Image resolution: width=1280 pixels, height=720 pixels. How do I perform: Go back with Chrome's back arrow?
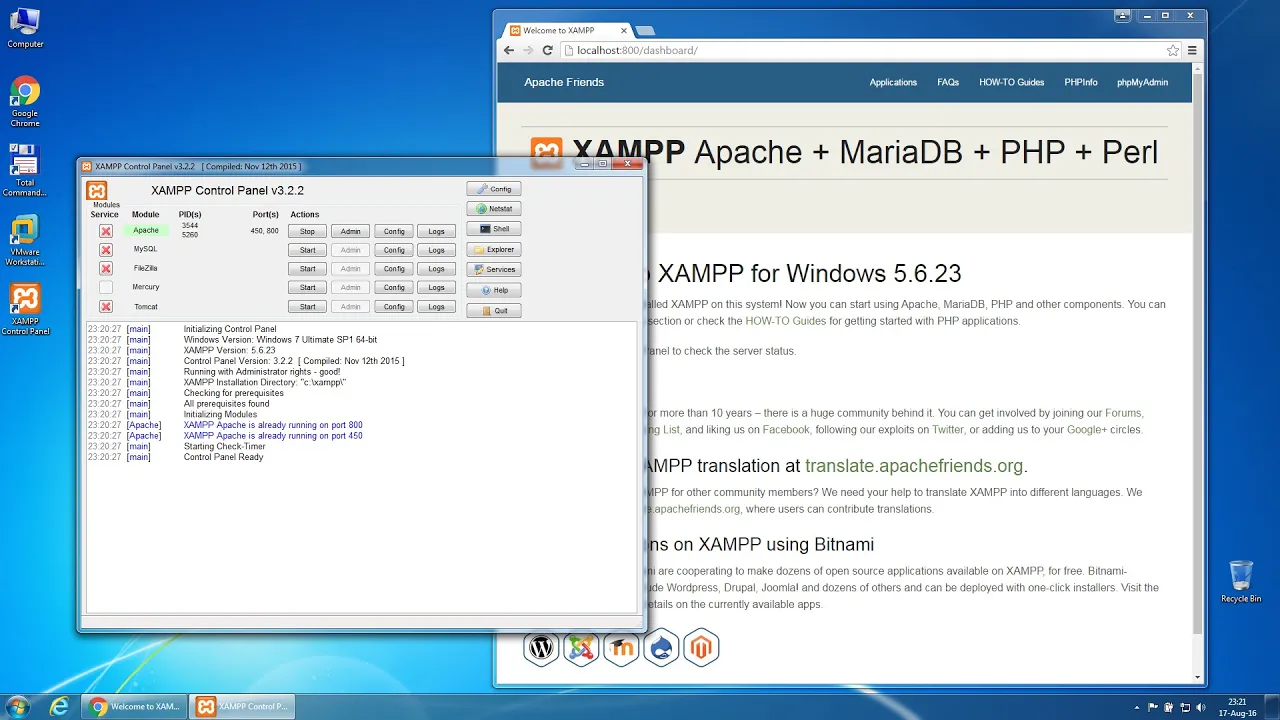point(509,50)
